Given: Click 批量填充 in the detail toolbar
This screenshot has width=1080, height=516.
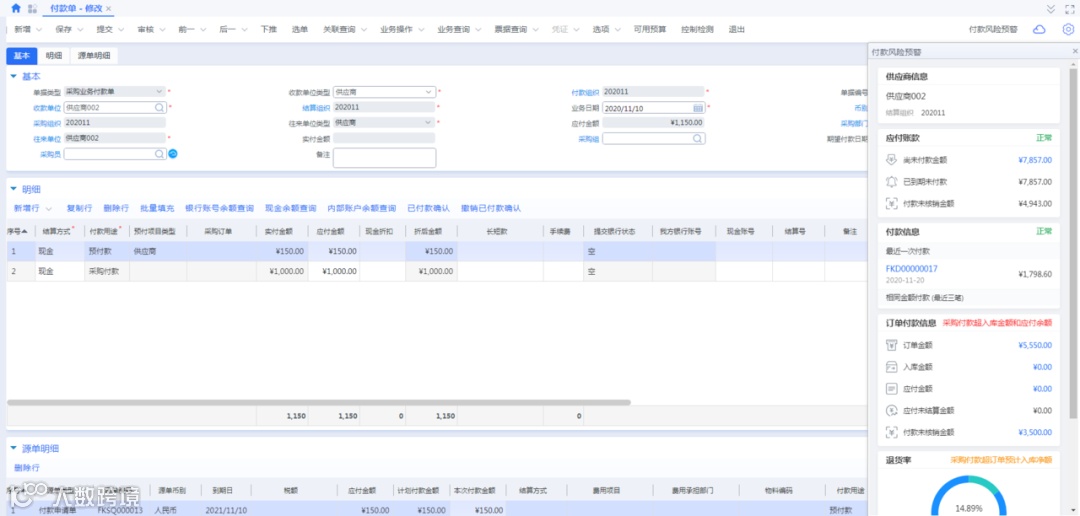Looking at the screenshot, I should coord(157,208).
